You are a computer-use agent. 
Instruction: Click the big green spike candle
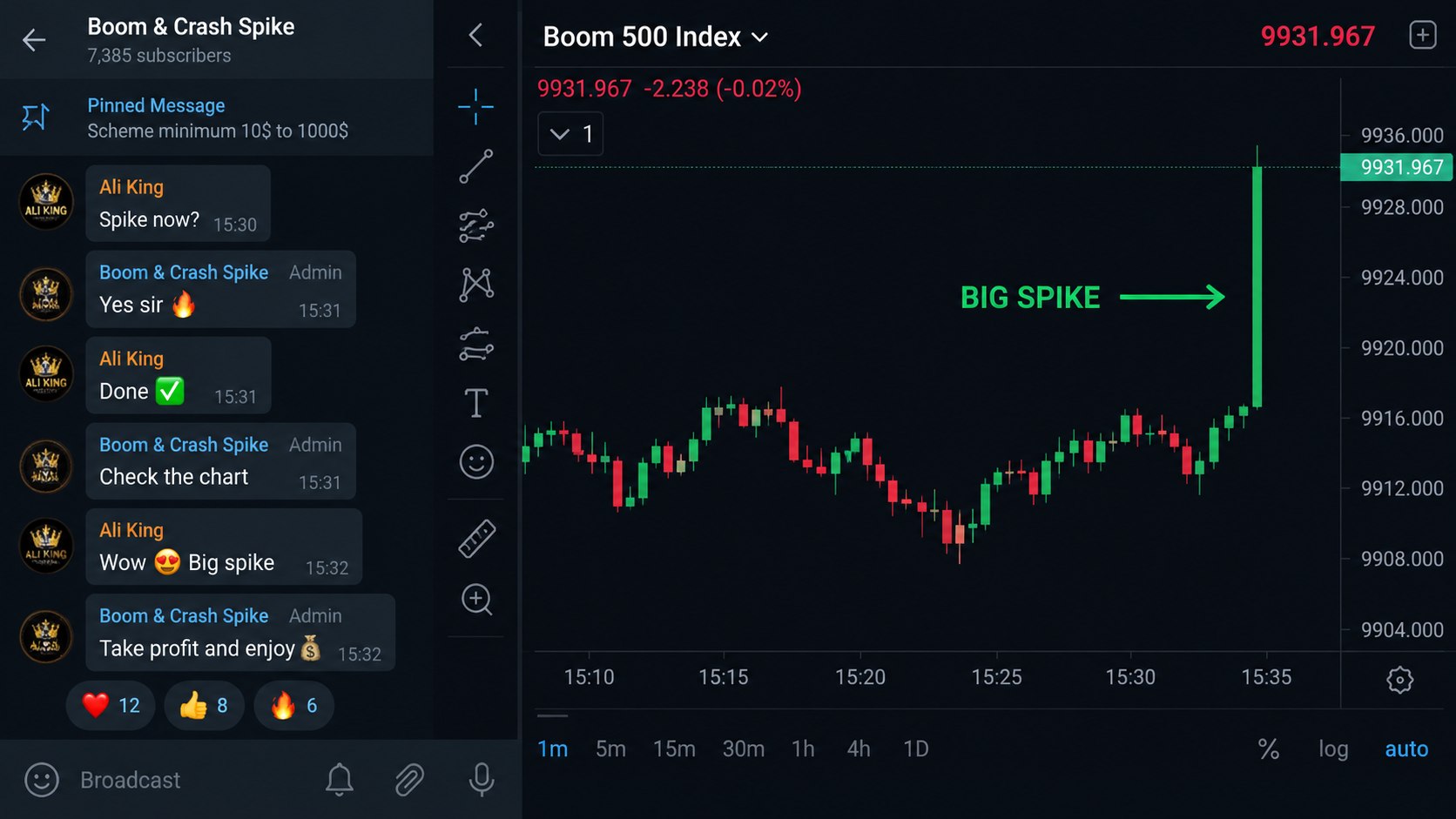(x=1257, y=286)
